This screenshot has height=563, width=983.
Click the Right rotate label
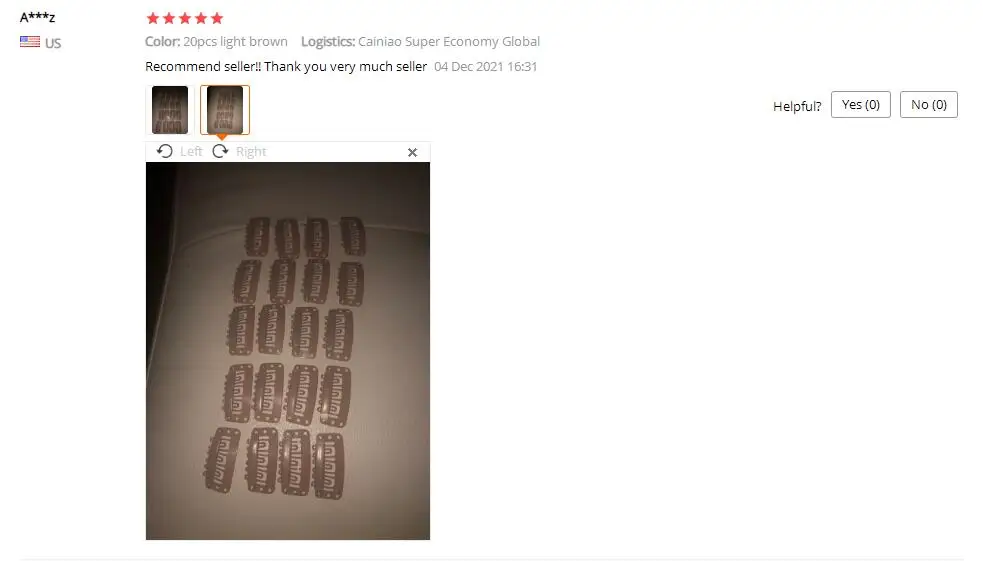(251, 152)
